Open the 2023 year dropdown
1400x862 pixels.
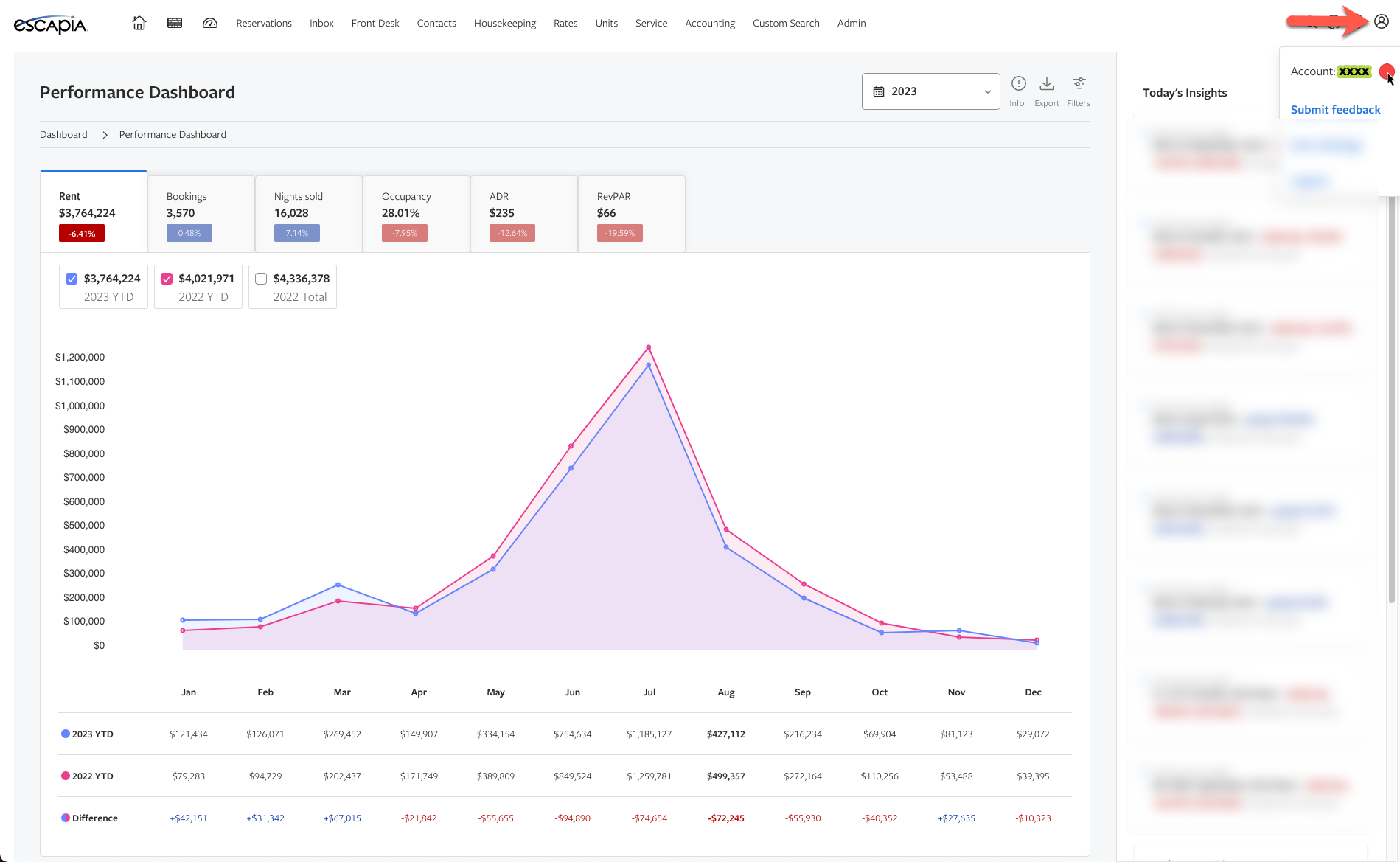930,91
